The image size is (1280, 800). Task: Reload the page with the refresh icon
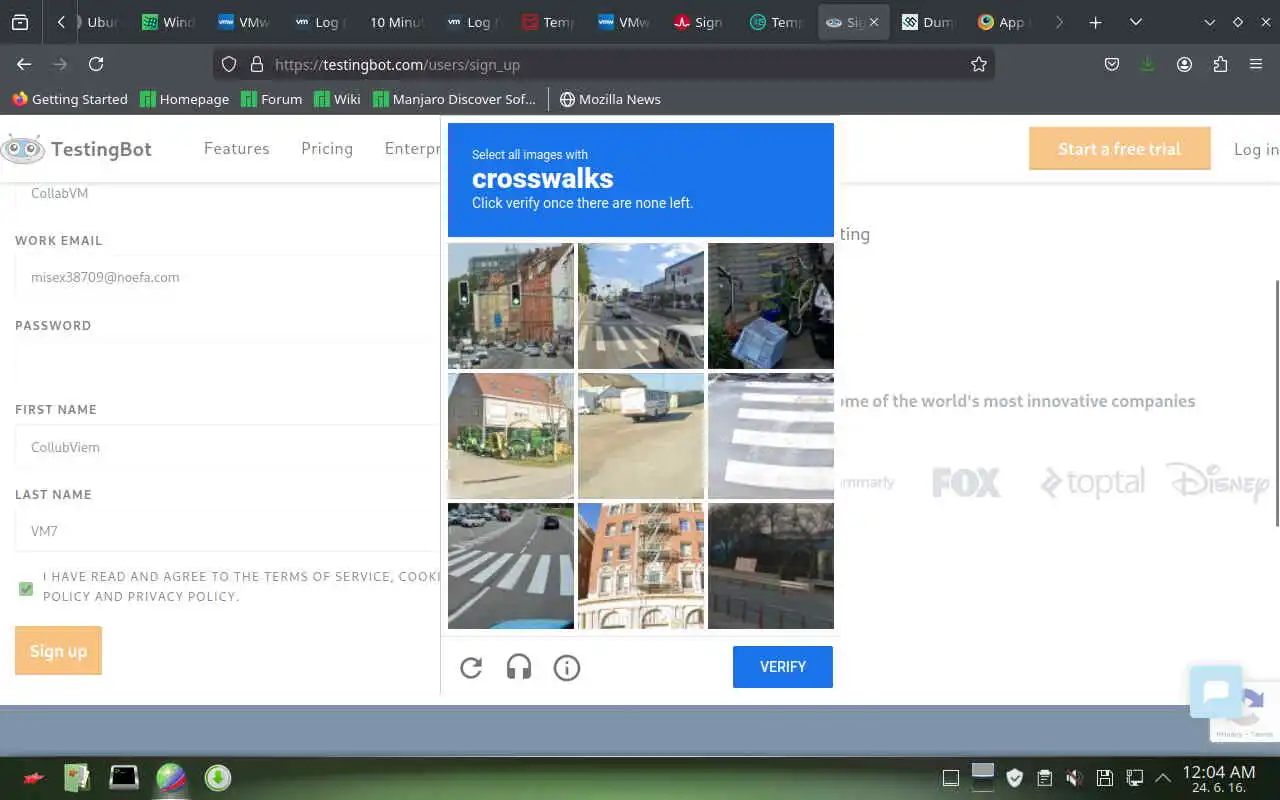[96, 64]
